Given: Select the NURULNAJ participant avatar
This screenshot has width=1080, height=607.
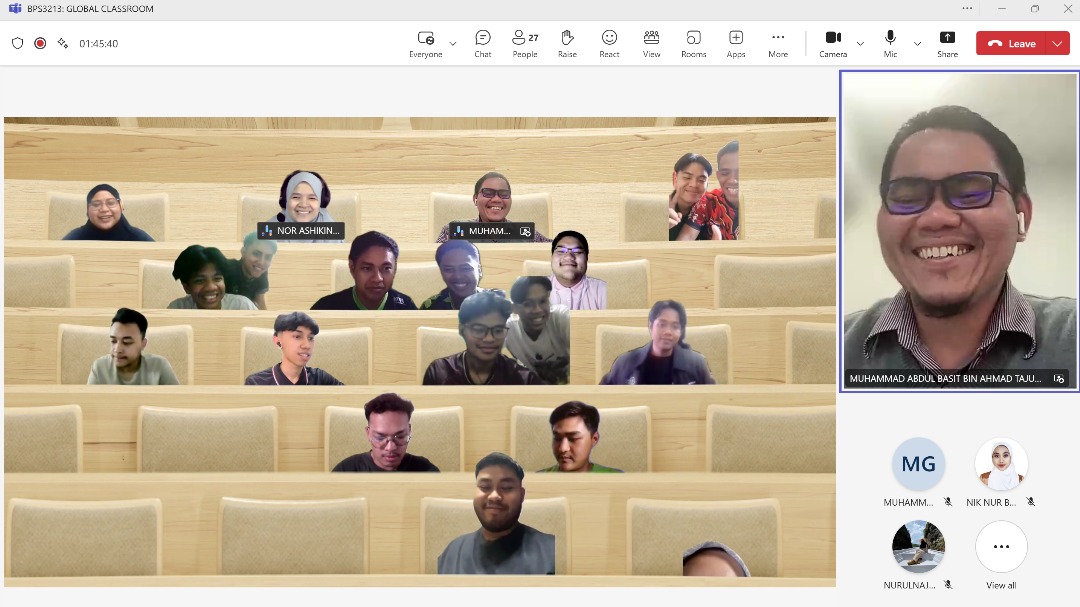Looking at the screenshot, I should [918, 546].
